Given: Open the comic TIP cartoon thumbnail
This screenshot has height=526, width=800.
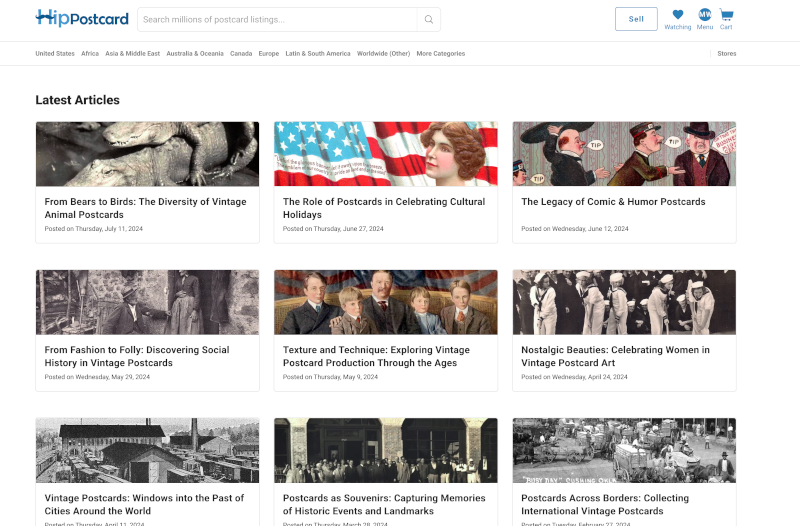Looking at the screenshot, I should pos(624,154).
